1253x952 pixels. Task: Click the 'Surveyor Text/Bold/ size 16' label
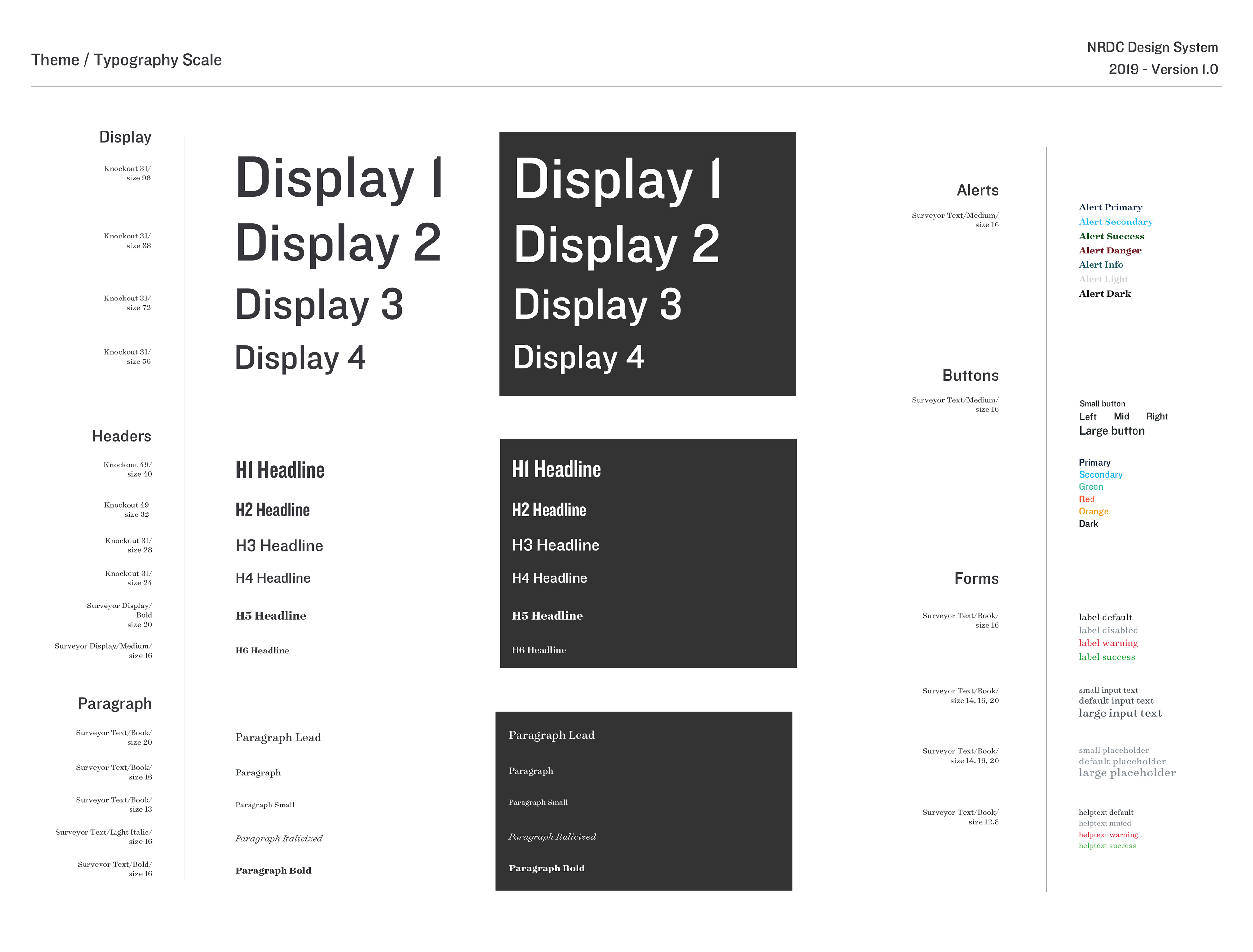[x=115, y=869]
